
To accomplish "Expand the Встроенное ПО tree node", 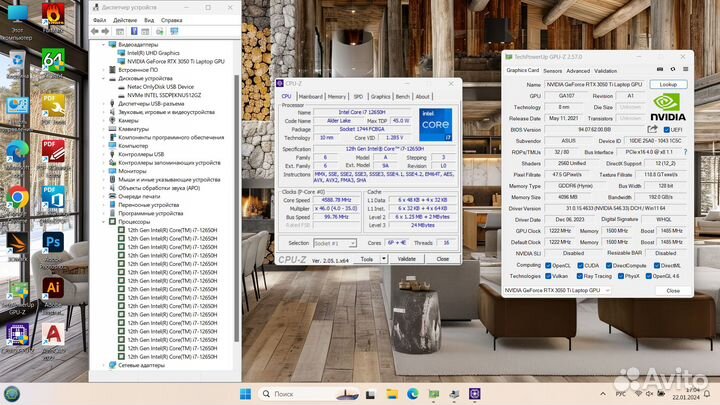I will pyautogui.click(x=103, y=70).
